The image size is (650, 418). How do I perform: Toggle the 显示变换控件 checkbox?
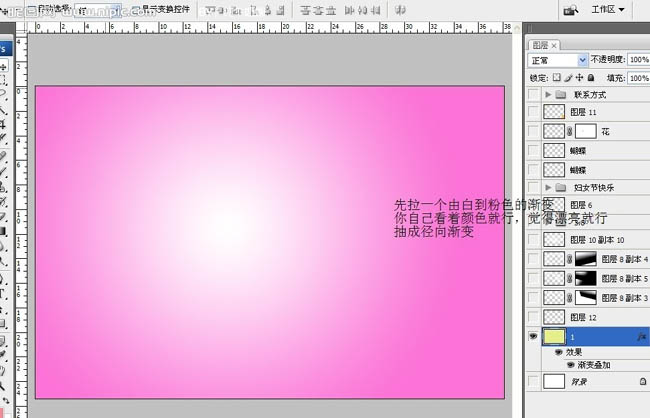[136, 9]
